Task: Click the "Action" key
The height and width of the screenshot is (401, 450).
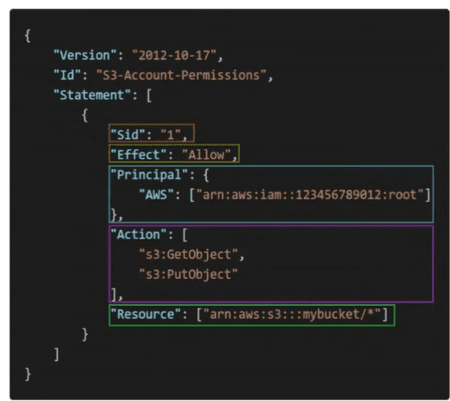Action: tap(138, 234)
